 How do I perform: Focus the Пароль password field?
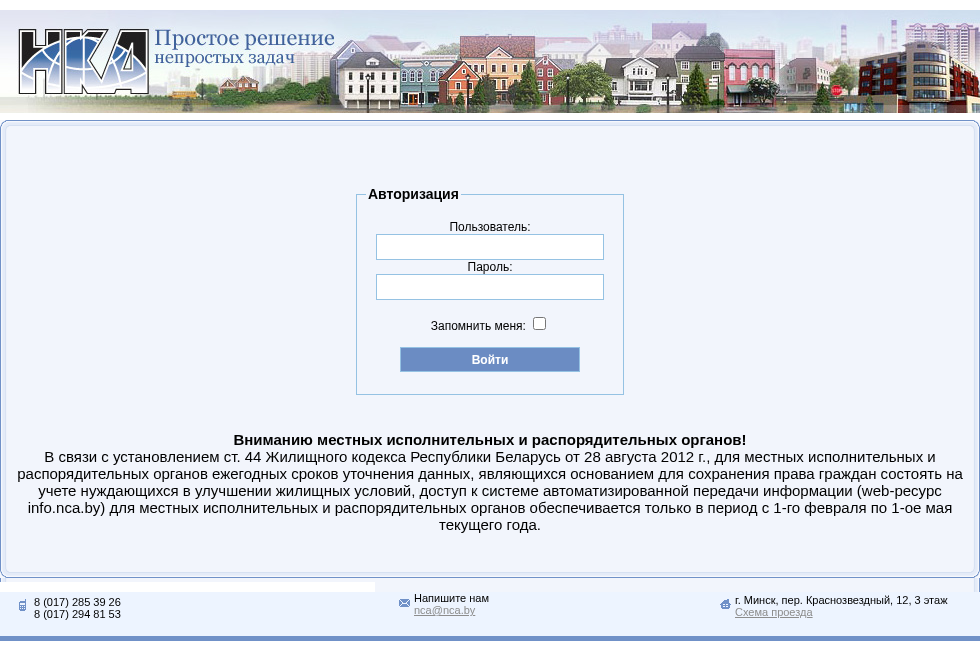pos(489,287)
